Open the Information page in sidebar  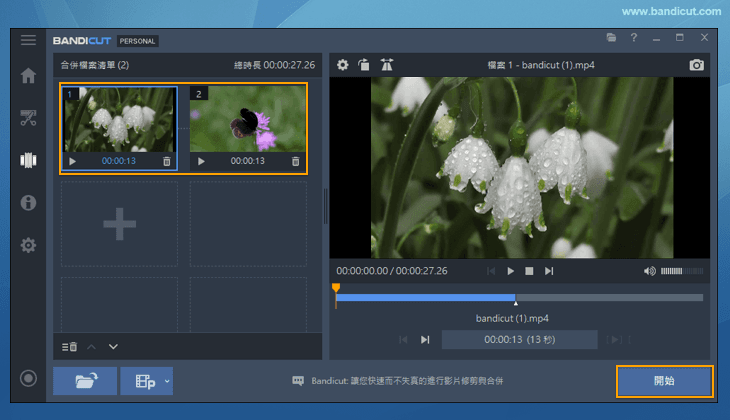pyautogui.click(x=28, y=203)
